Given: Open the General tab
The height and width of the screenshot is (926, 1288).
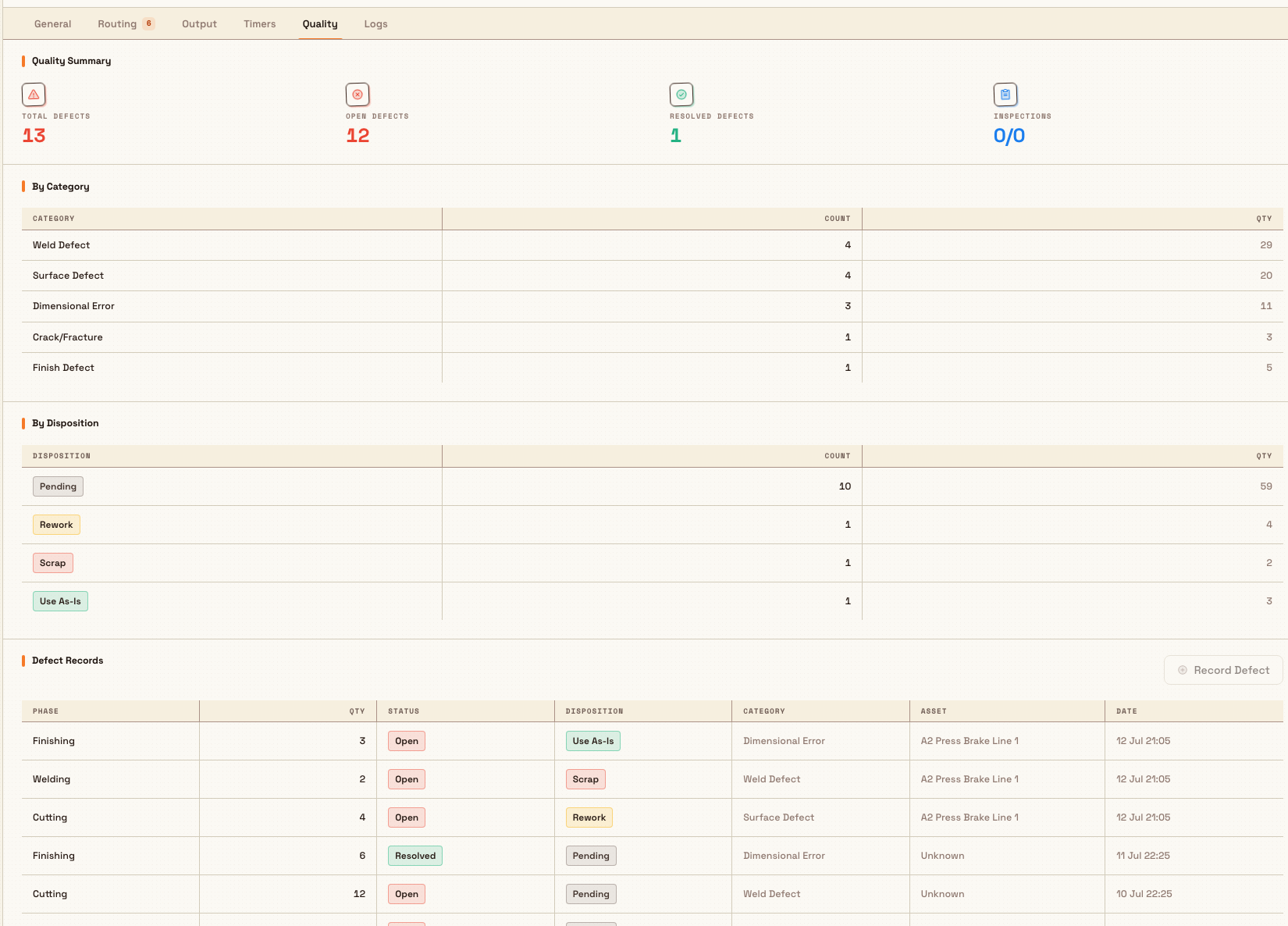Looking at the screenshot, I should (x=53, y=24).
